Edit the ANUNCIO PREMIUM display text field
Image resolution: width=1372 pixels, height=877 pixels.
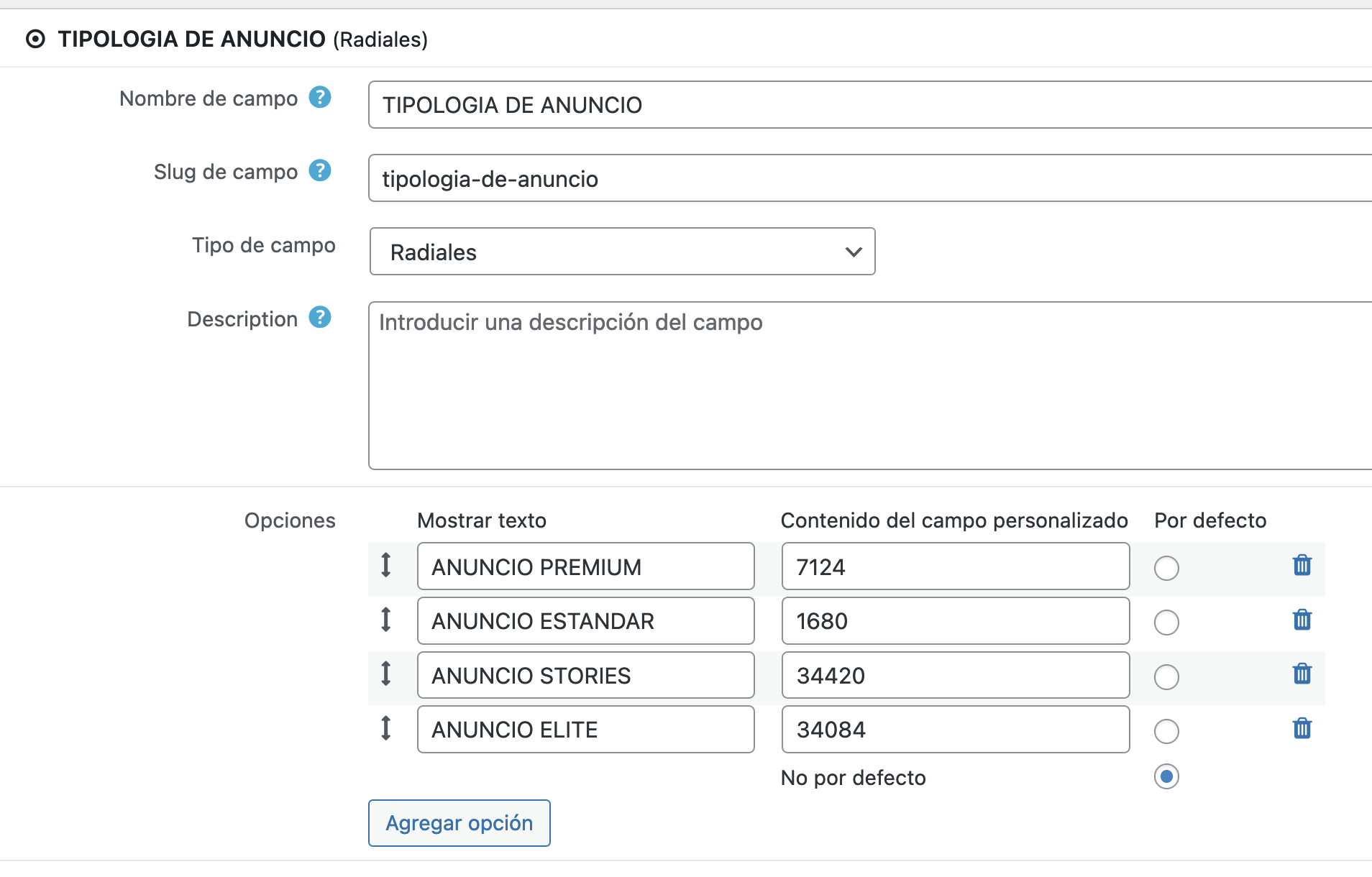pos(585,566)
